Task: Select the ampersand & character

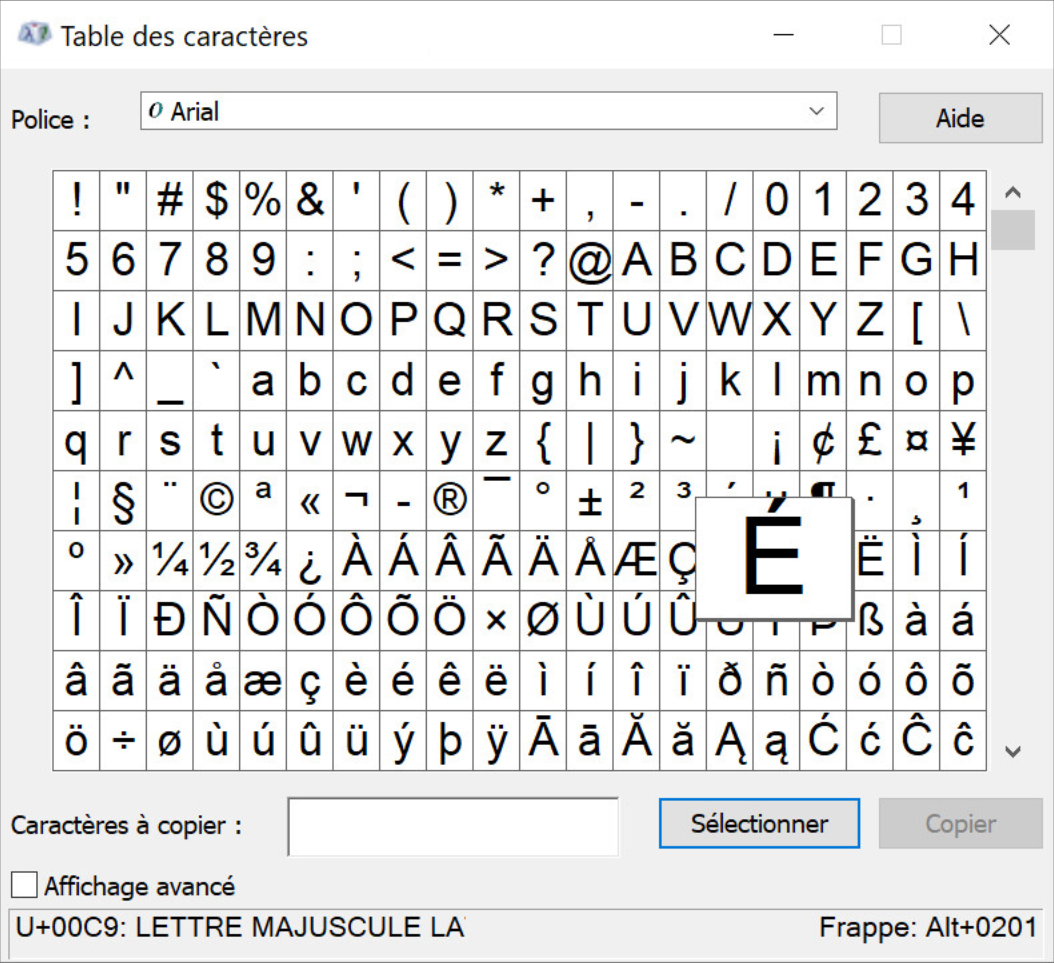Action: 310,200
